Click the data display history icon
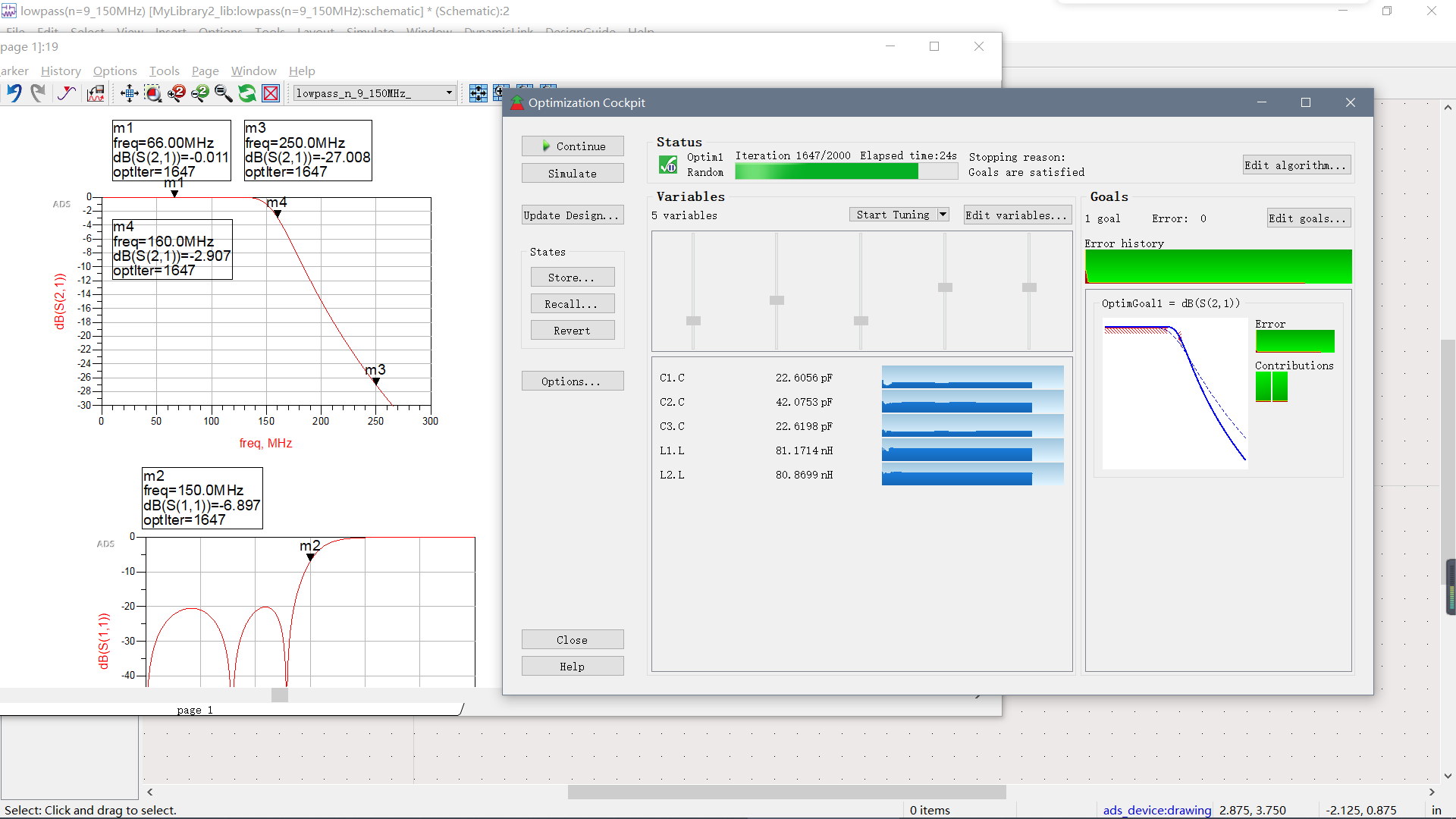Image resolution: width=1456 pixels, height=819 pixels. (96, 93)
